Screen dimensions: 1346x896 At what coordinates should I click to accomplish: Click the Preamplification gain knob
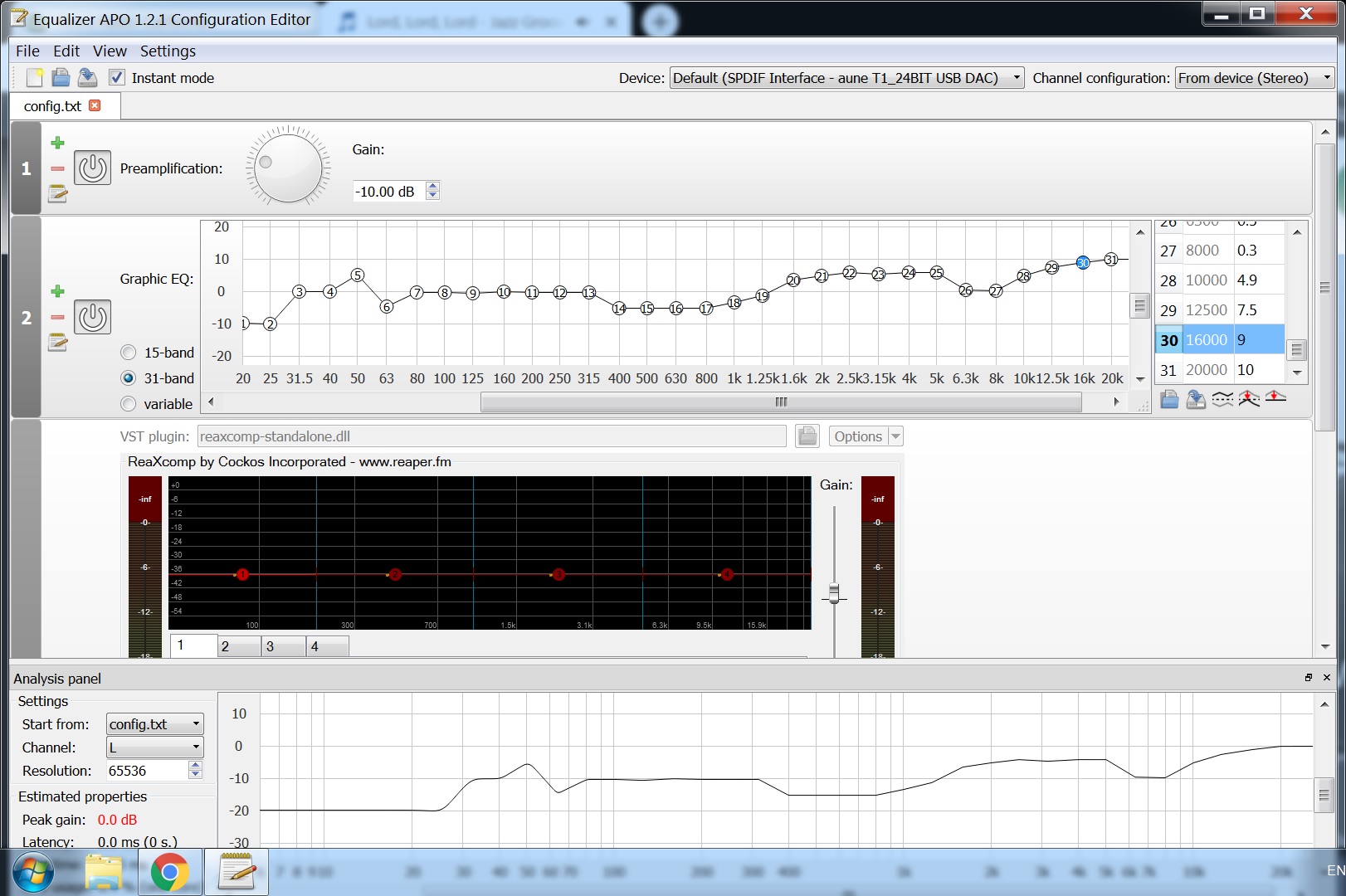[x=288, y=168]
